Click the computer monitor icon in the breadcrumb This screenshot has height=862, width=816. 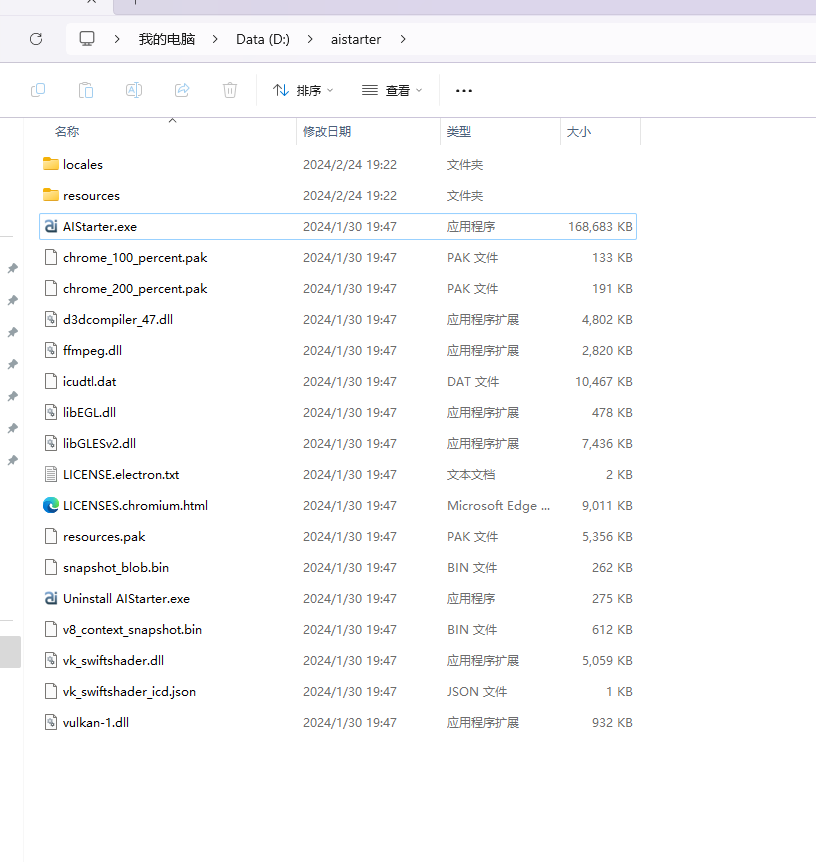87,38
